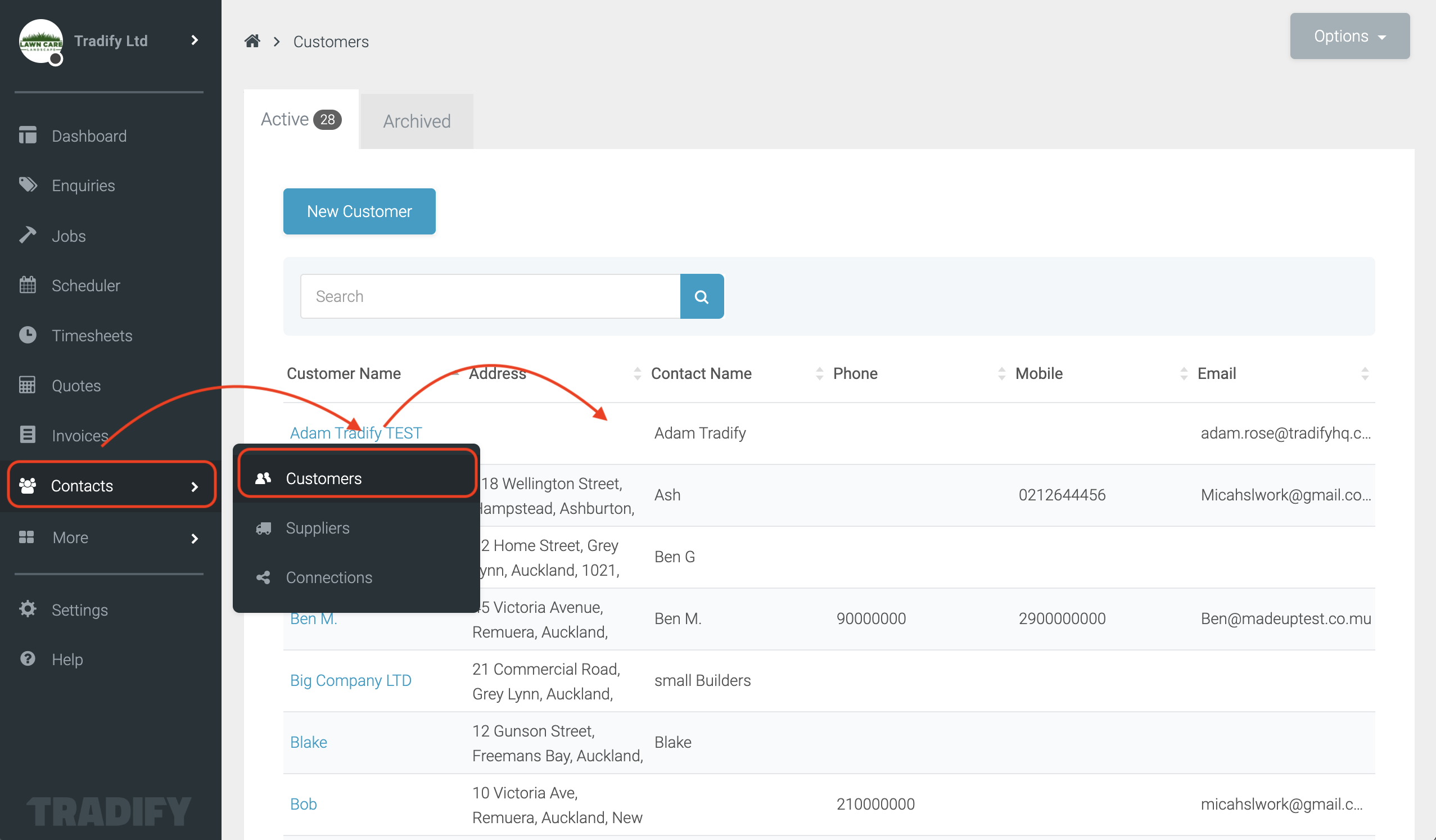Viewport: 1436px width, 840px height.
Task: Sort by Mobile column arrows
Action: point(1184,373)
